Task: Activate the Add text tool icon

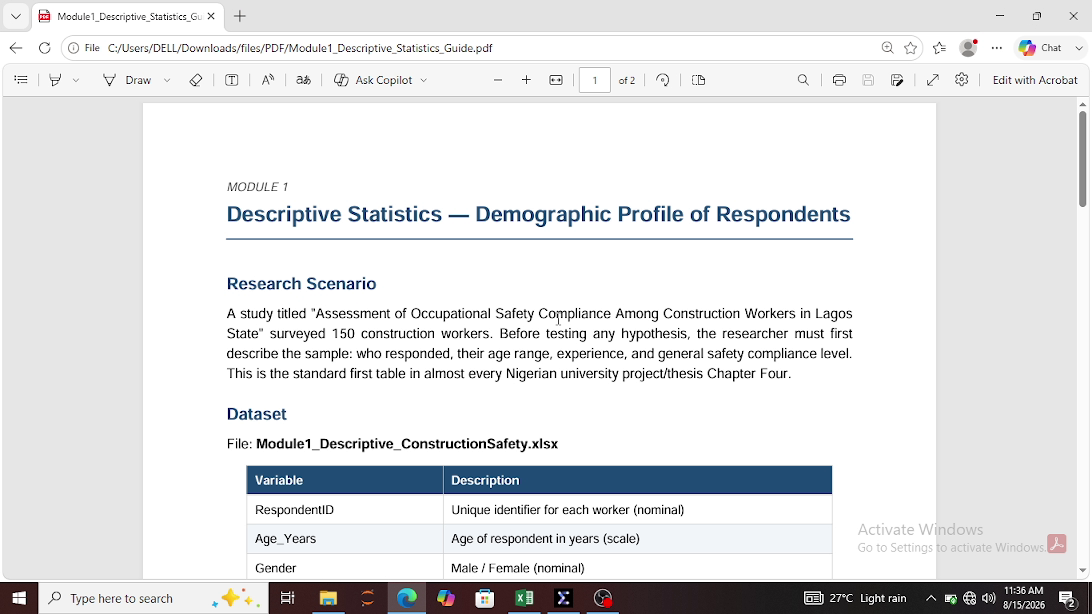Action: click(232, 80)
